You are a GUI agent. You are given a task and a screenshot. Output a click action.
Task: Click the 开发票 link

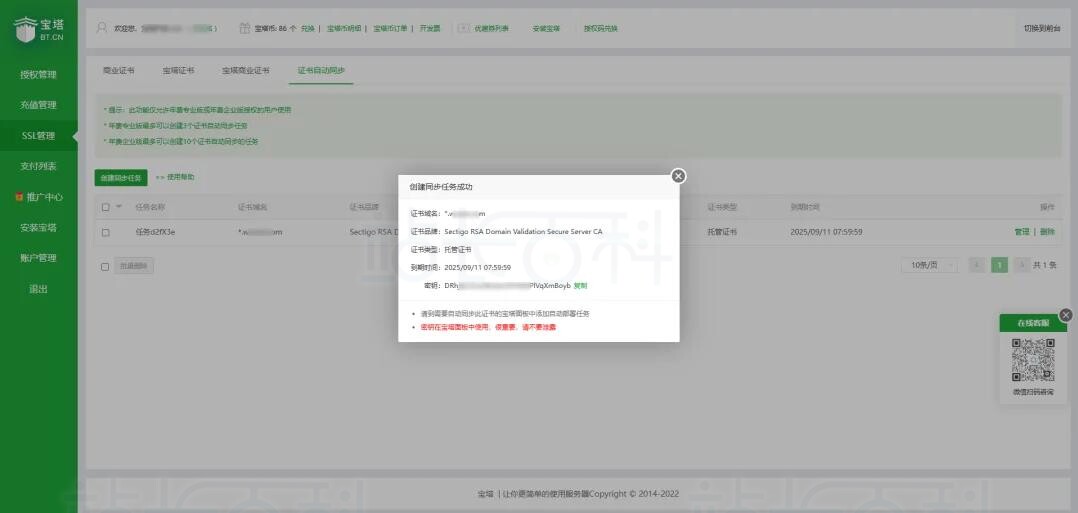(430, 28)
